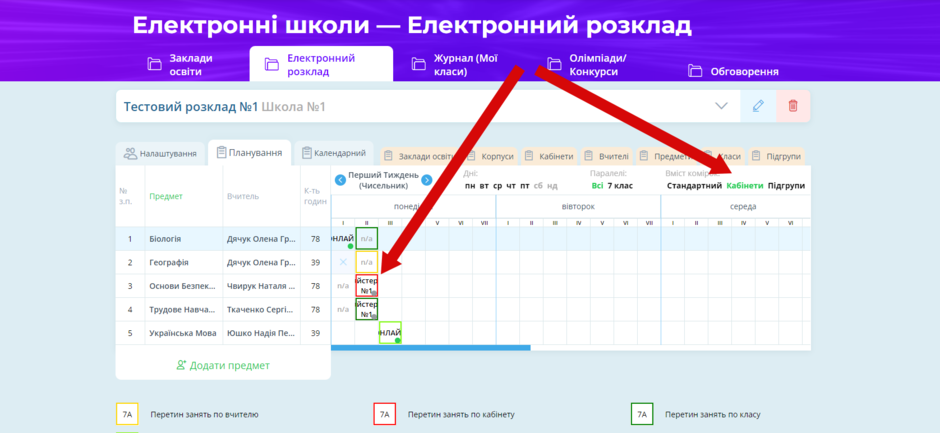
Task: Open the orange Заклади освіти reference tab
Action: [420, 156]
